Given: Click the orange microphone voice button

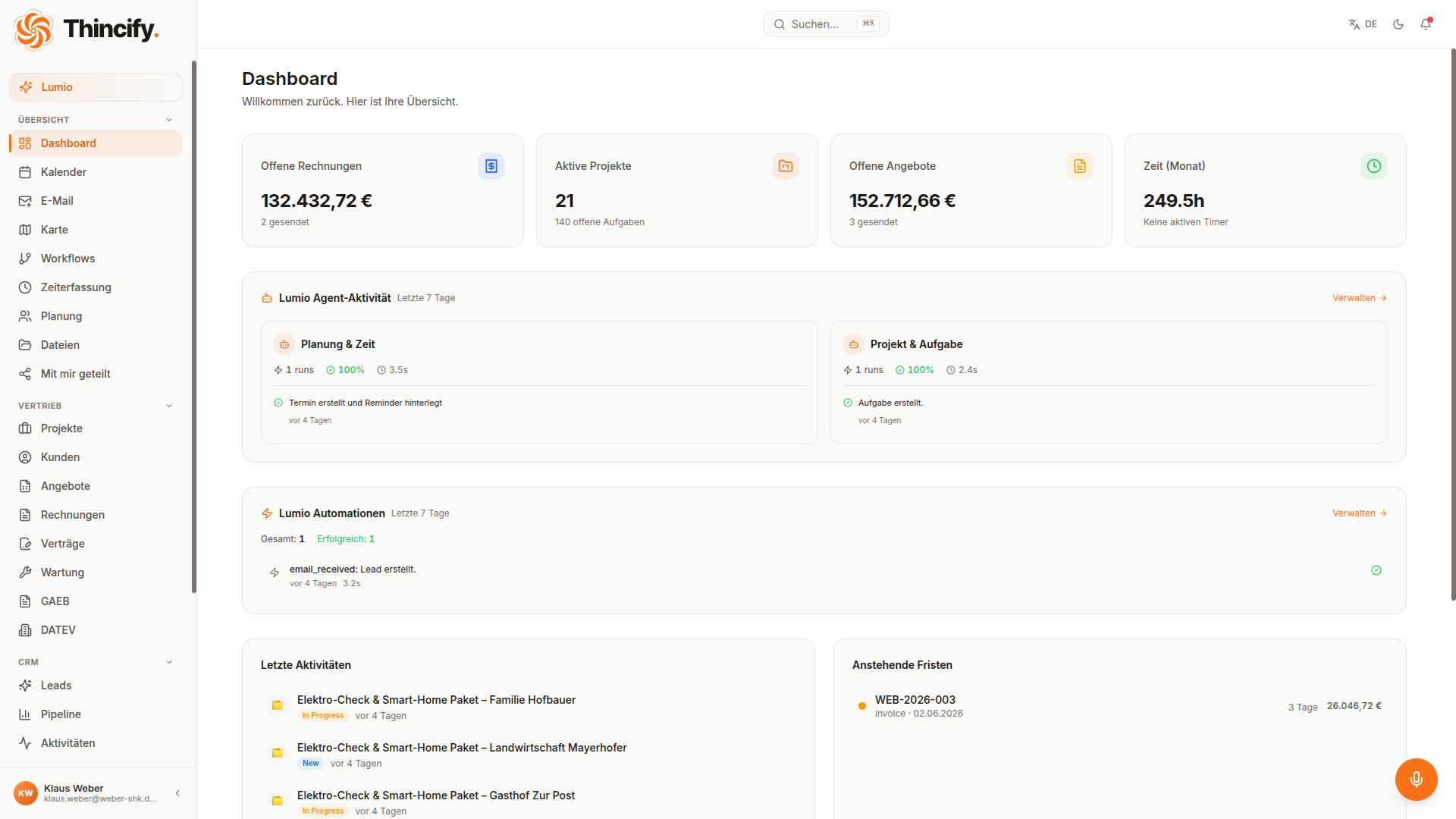Looking at the screenshot, I should (x=1416, y=779).
